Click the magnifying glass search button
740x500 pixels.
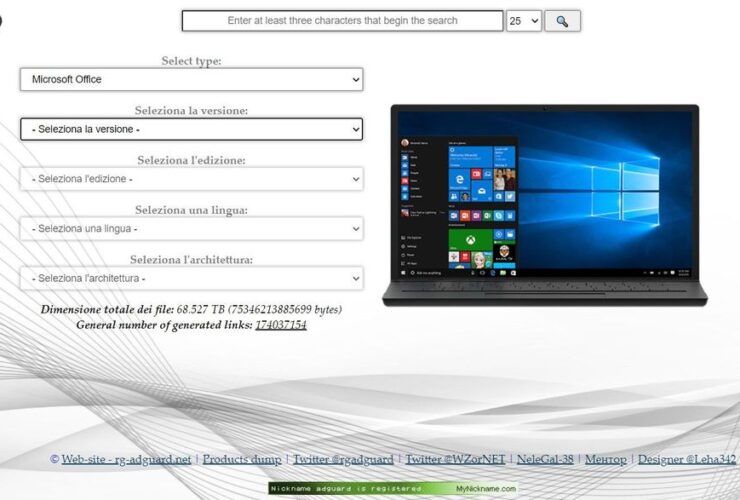(x=562, y=21)
